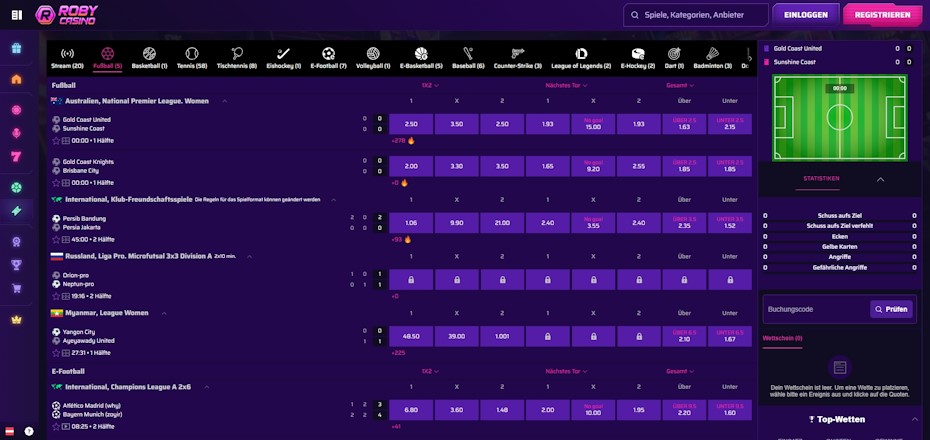930x440 pixels.
Task: Favorite the Gold Coast United vs Sunshine Coast match
Action: [56, 141]
